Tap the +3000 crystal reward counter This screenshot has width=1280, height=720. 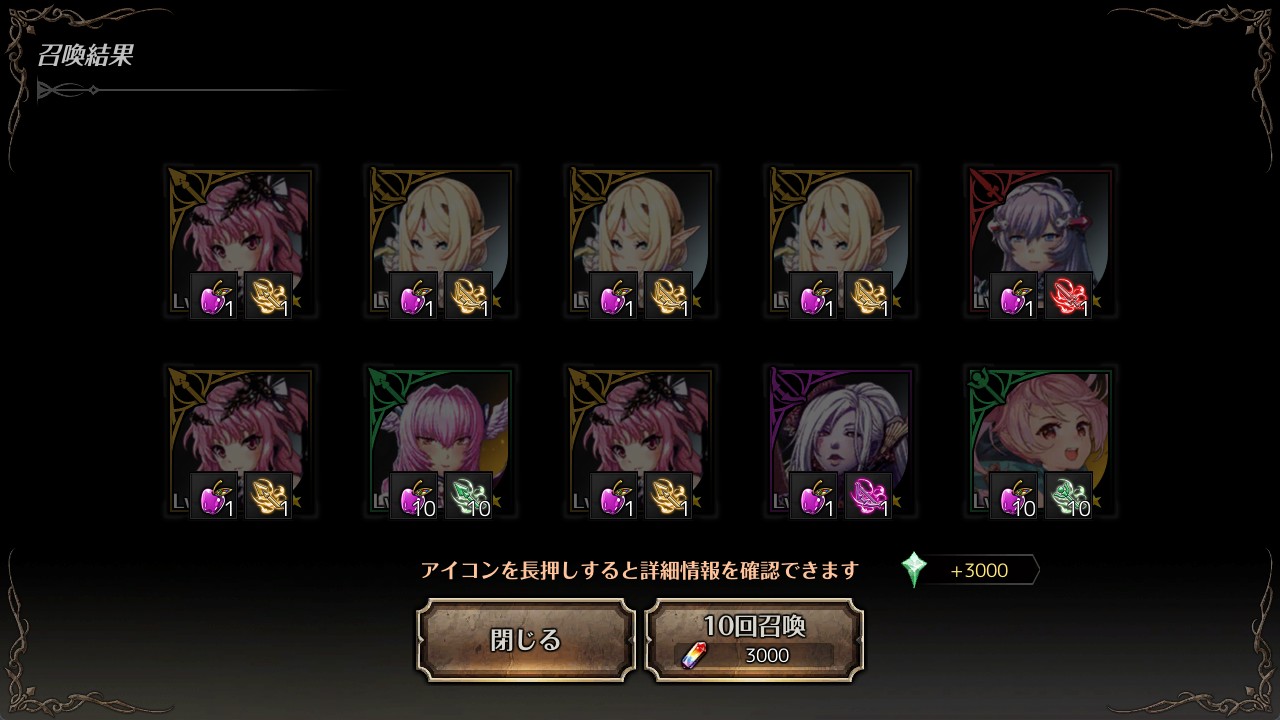click(x=980, y=570)
